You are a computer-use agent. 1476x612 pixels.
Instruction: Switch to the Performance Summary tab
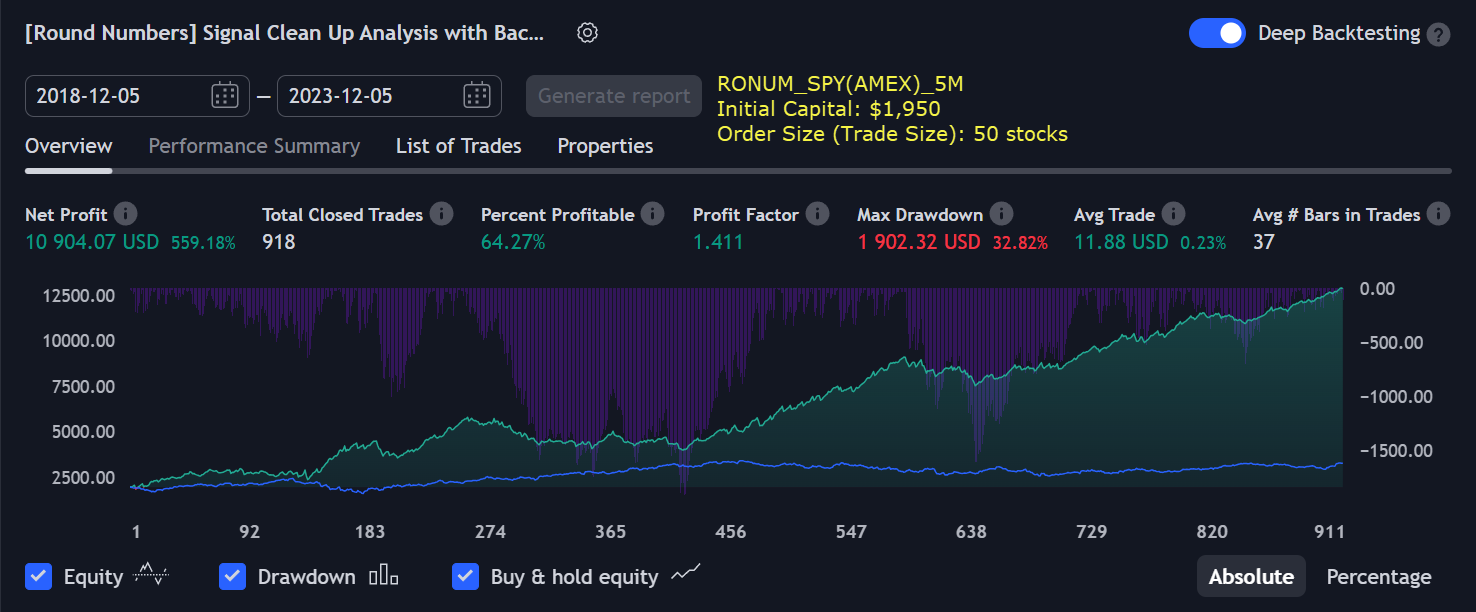pyautogui.click(x=254, y=146)
